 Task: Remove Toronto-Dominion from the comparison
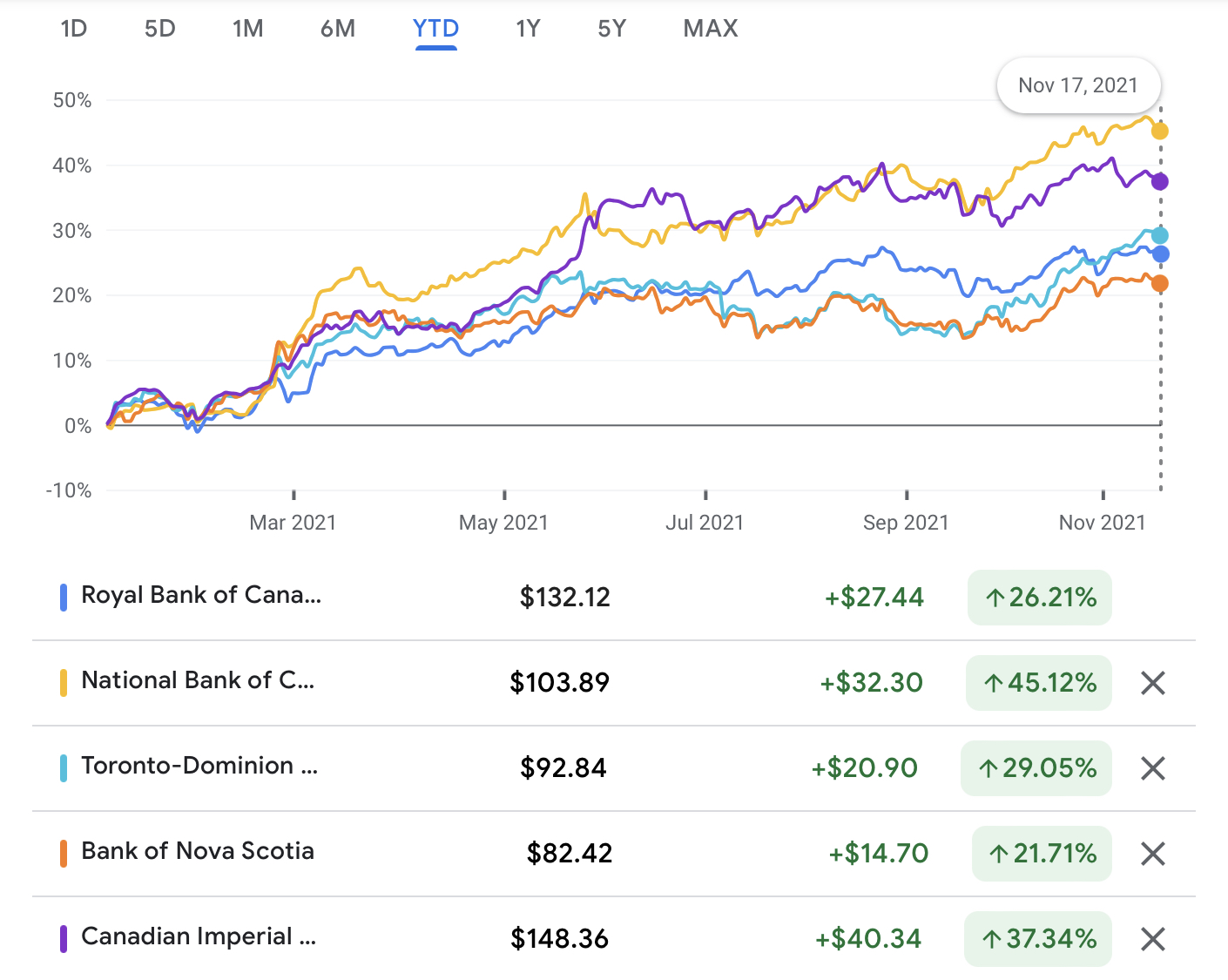pyautogui.click(x=1152, y=768)
